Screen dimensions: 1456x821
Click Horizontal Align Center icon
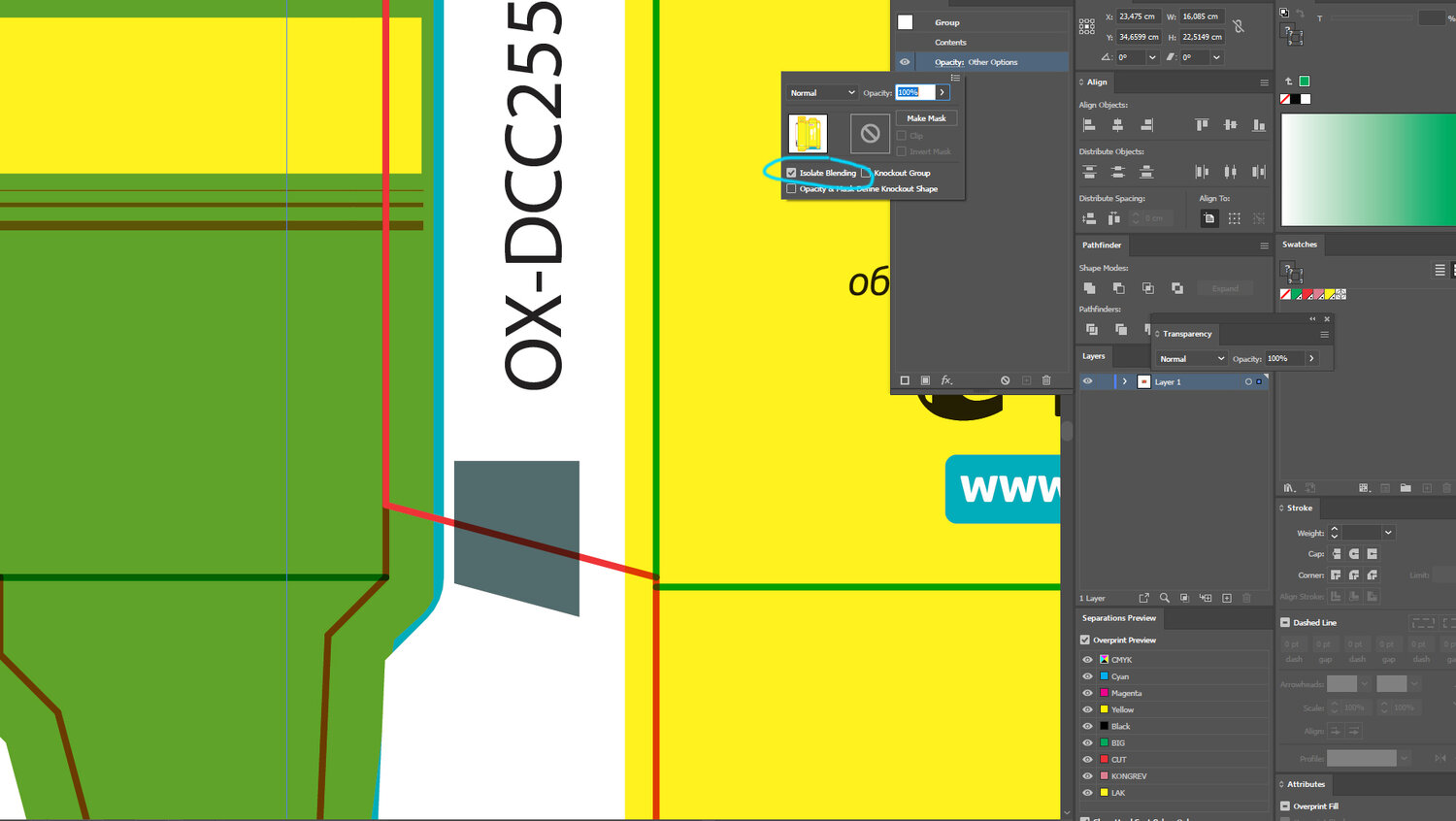1118,125
